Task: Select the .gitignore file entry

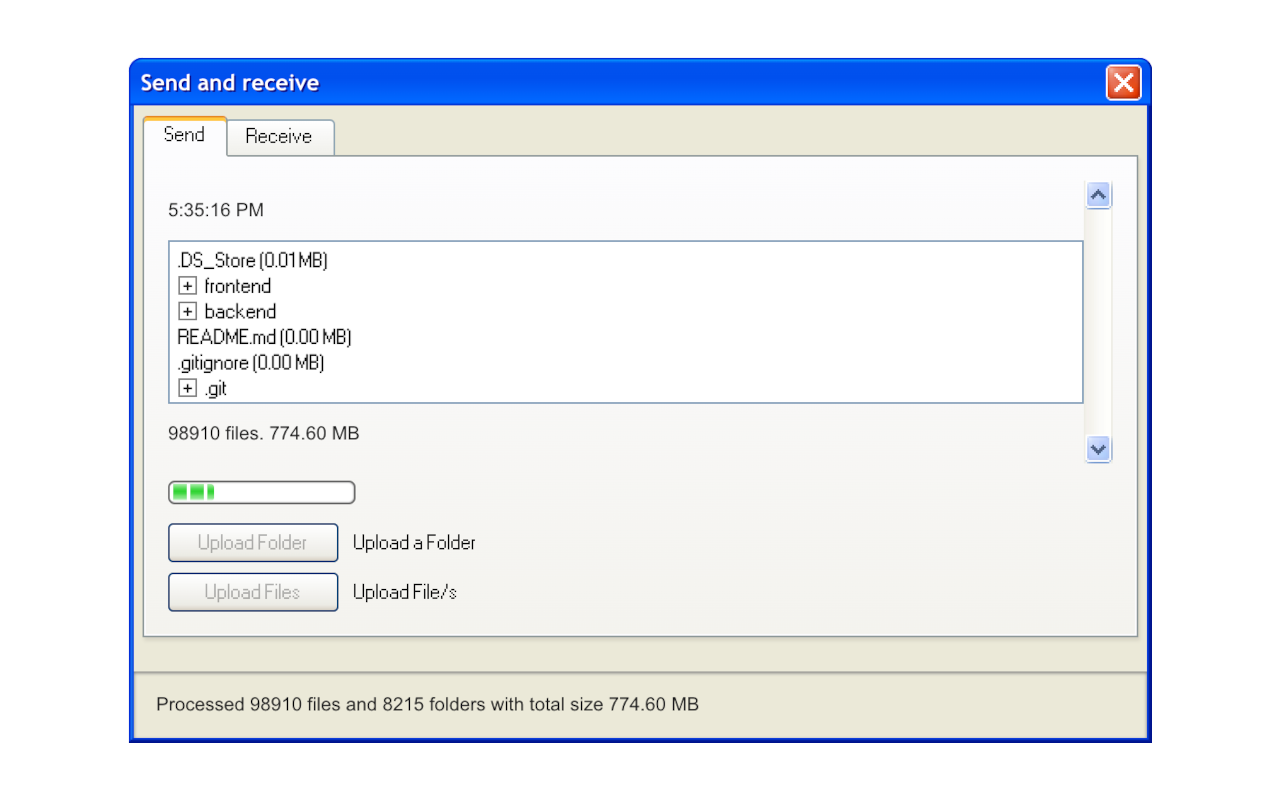Action: pyautogui.click(x=251, y=363)
